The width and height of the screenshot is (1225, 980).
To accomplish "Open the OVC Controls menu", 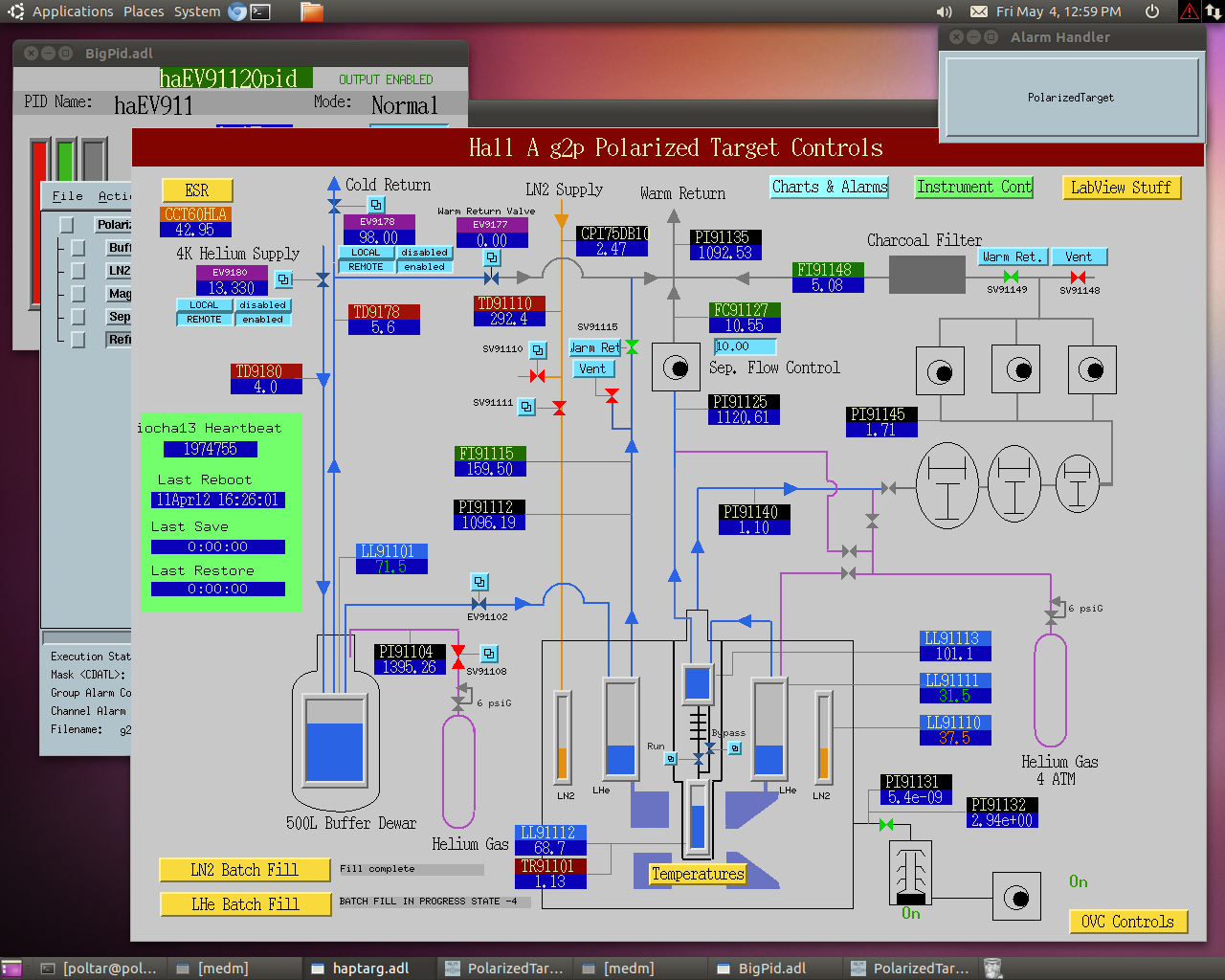I will [x=1128, y=922].
